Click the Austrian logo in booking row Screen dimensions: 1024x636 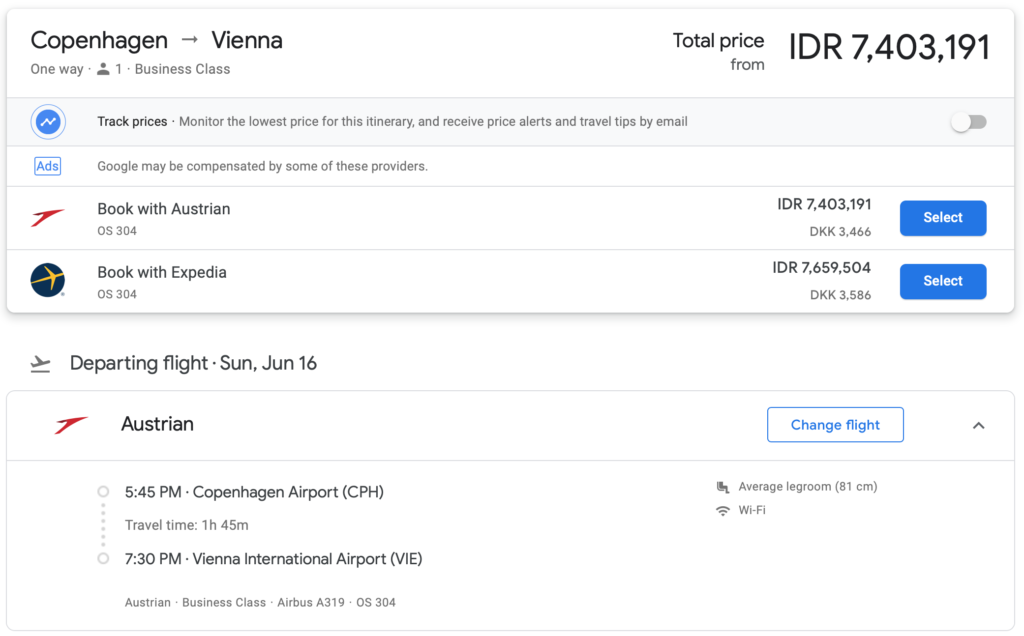pos(48,217)
